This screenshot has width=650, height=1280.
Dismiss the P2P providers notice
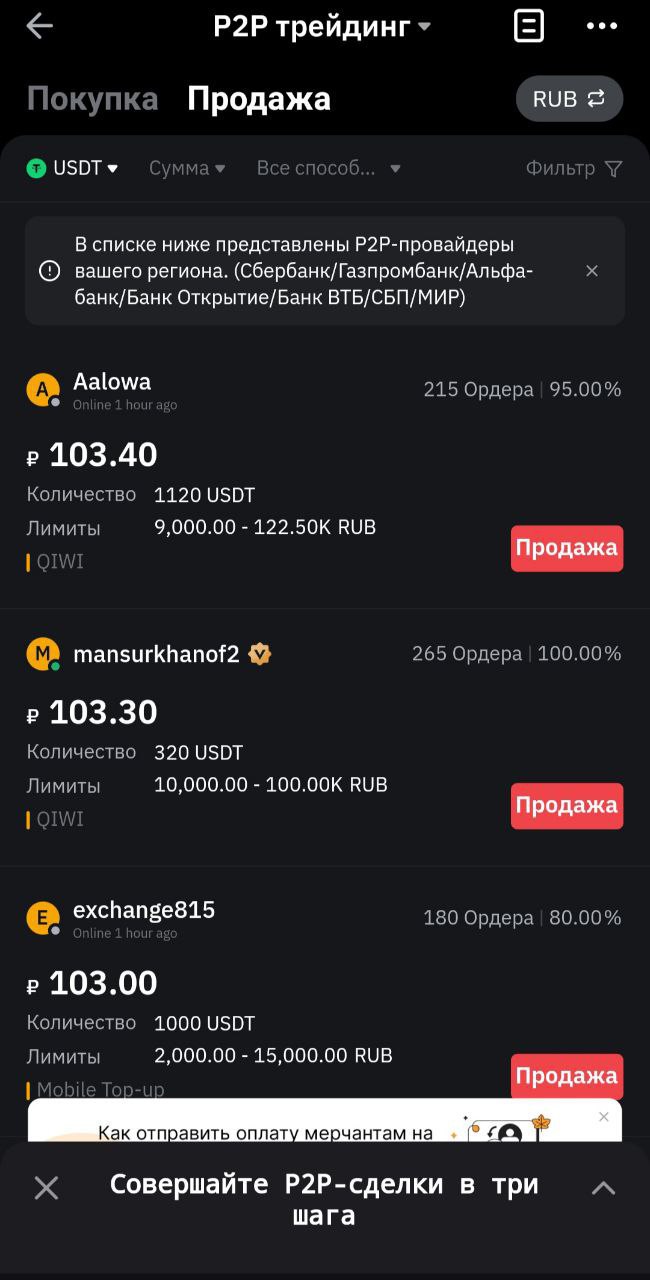tap(592, 271)
